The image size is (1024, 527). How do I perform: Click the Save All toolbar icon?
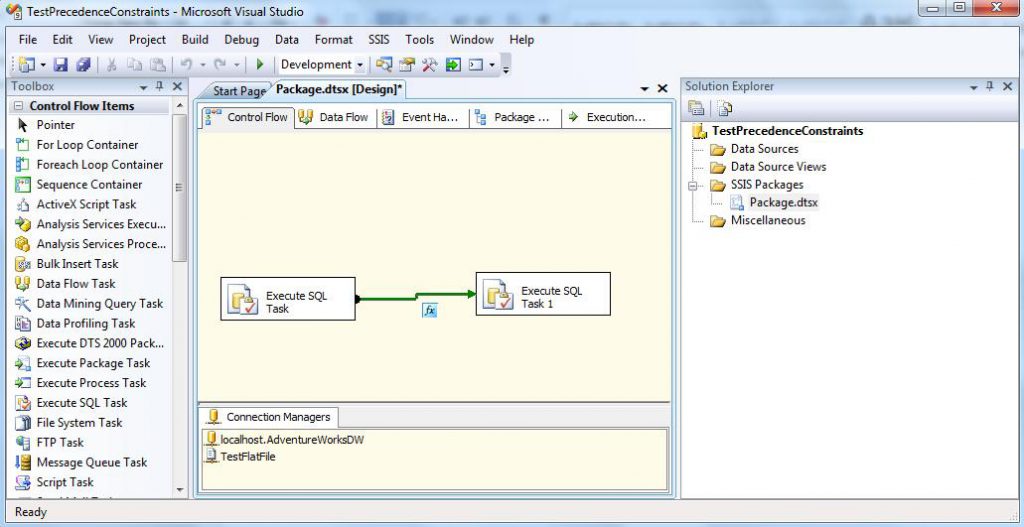[x=83, y=65]
